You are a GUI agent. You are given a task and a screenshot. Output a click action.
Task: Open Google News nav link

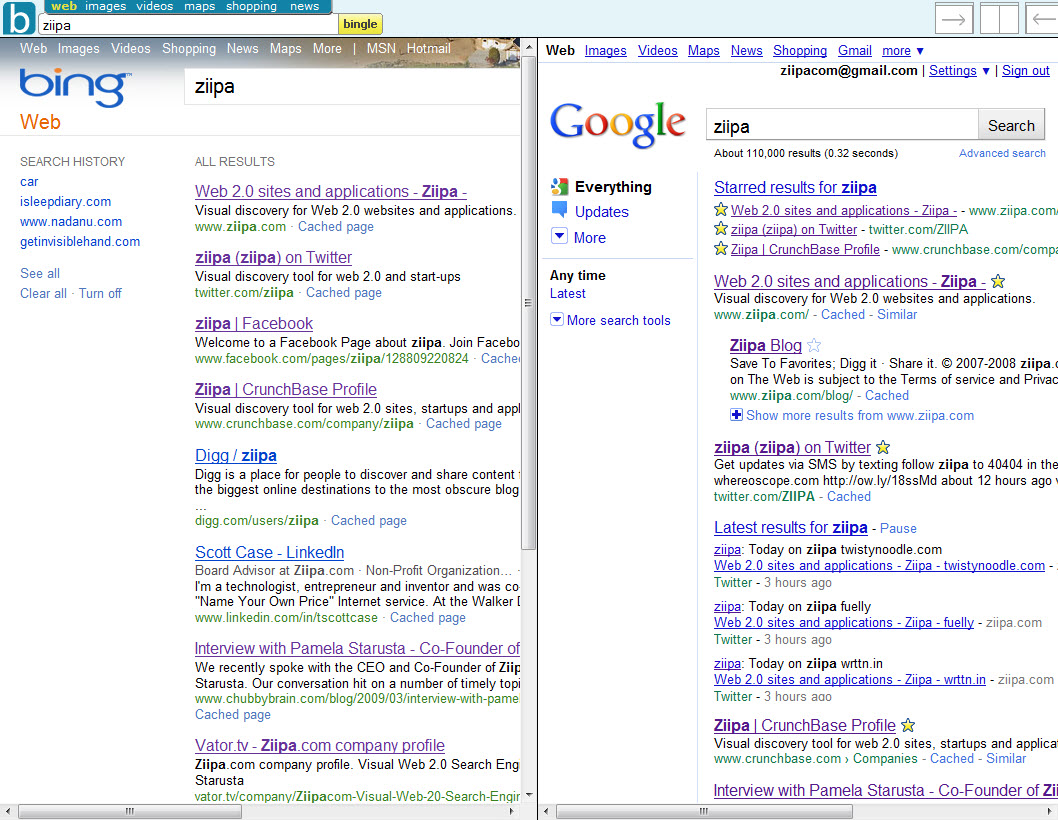point(746,51)
